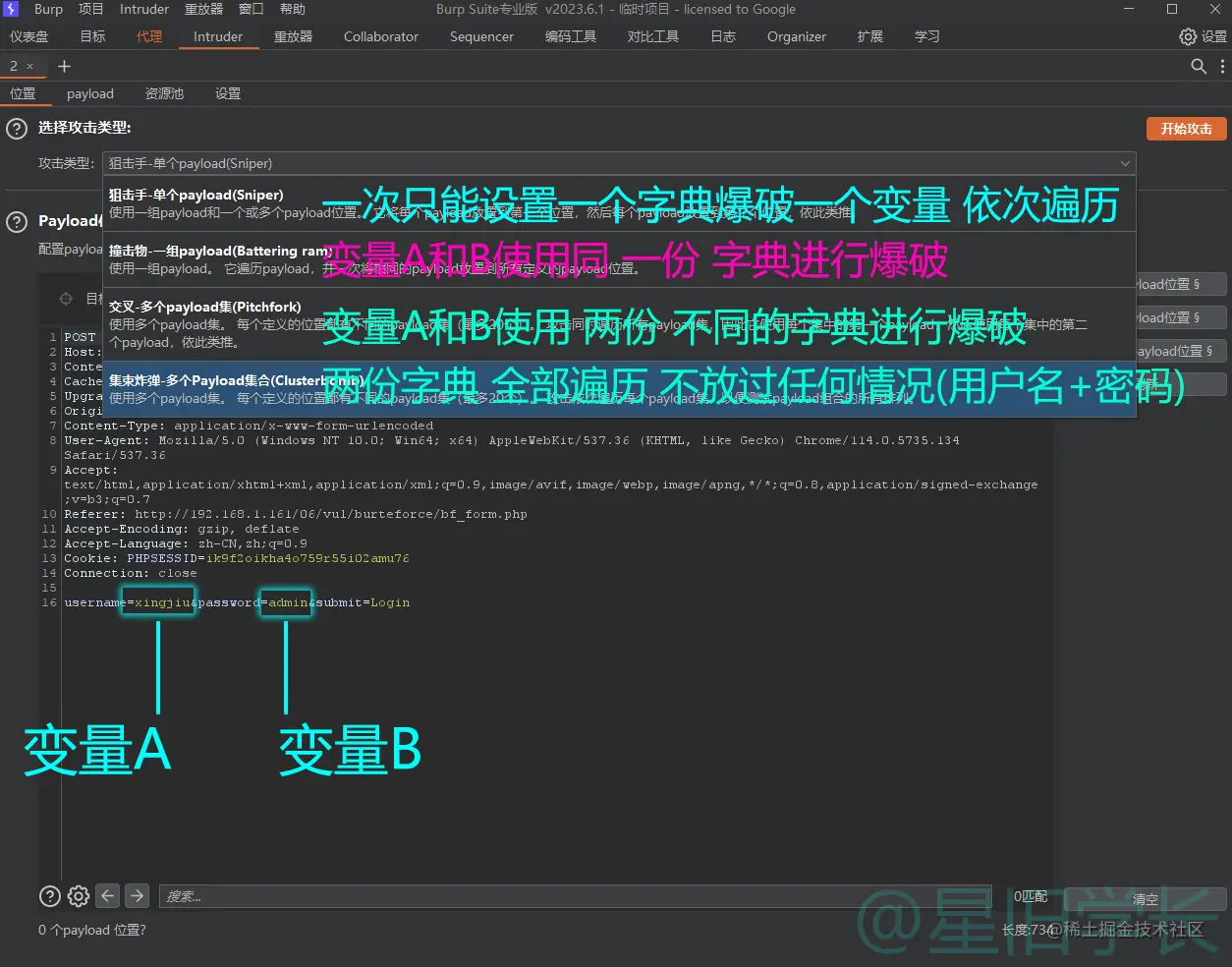Viewport: 1232px width, 967px height.
Task: Click the 开始攻击 button
Action: 1186,129
